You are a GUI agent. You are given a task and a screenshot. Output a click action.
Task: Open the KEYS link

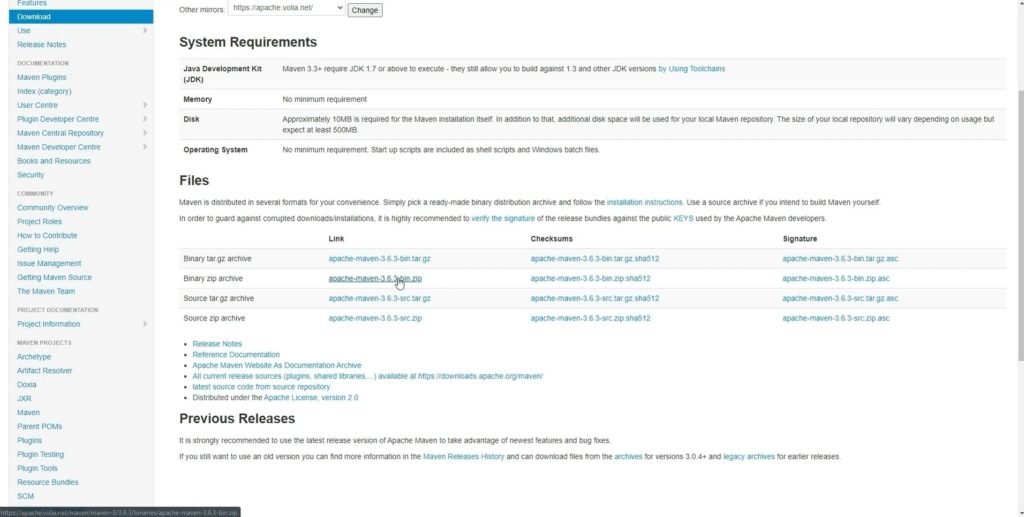[x=683, y=219]
